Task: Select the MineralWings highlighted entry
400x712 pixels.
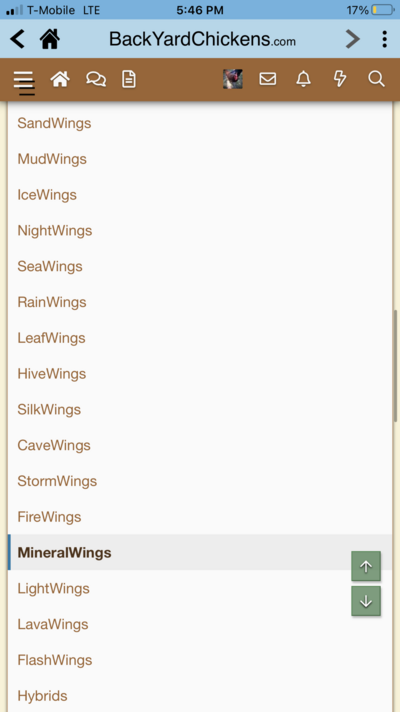Action: click(200, 553)
